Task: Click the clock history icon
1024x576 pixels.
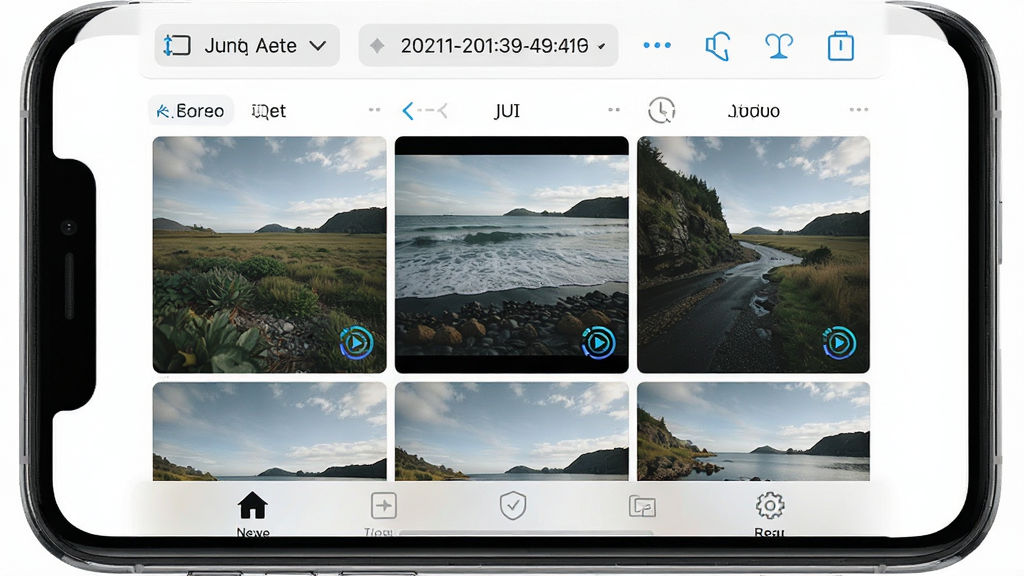Action: tap(662, 110)
